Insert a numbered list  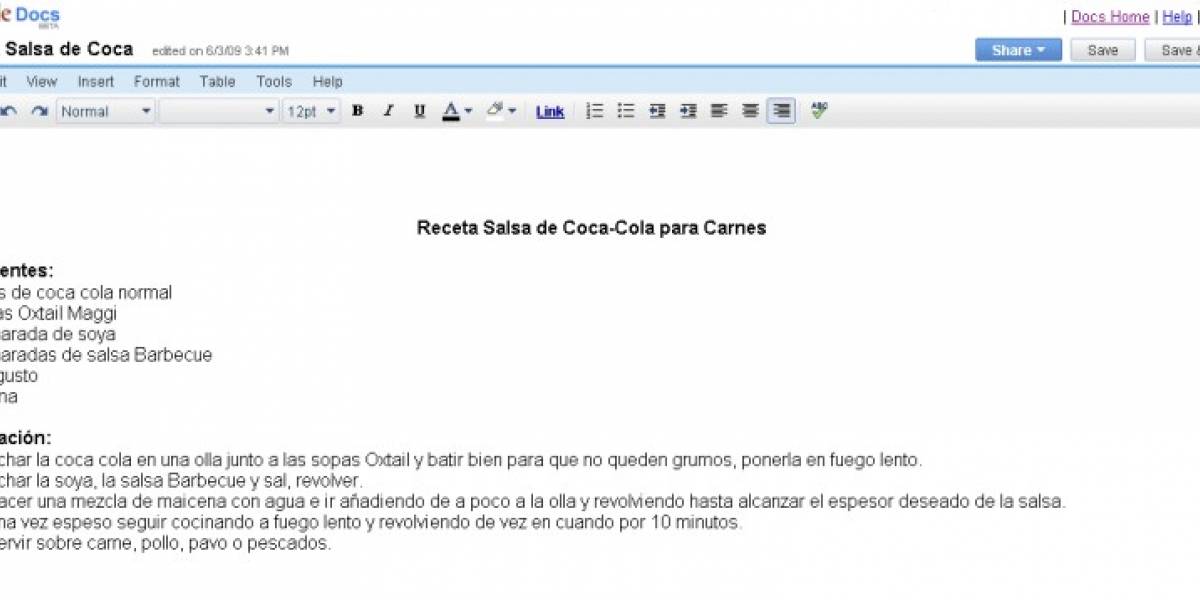[594, 111]
